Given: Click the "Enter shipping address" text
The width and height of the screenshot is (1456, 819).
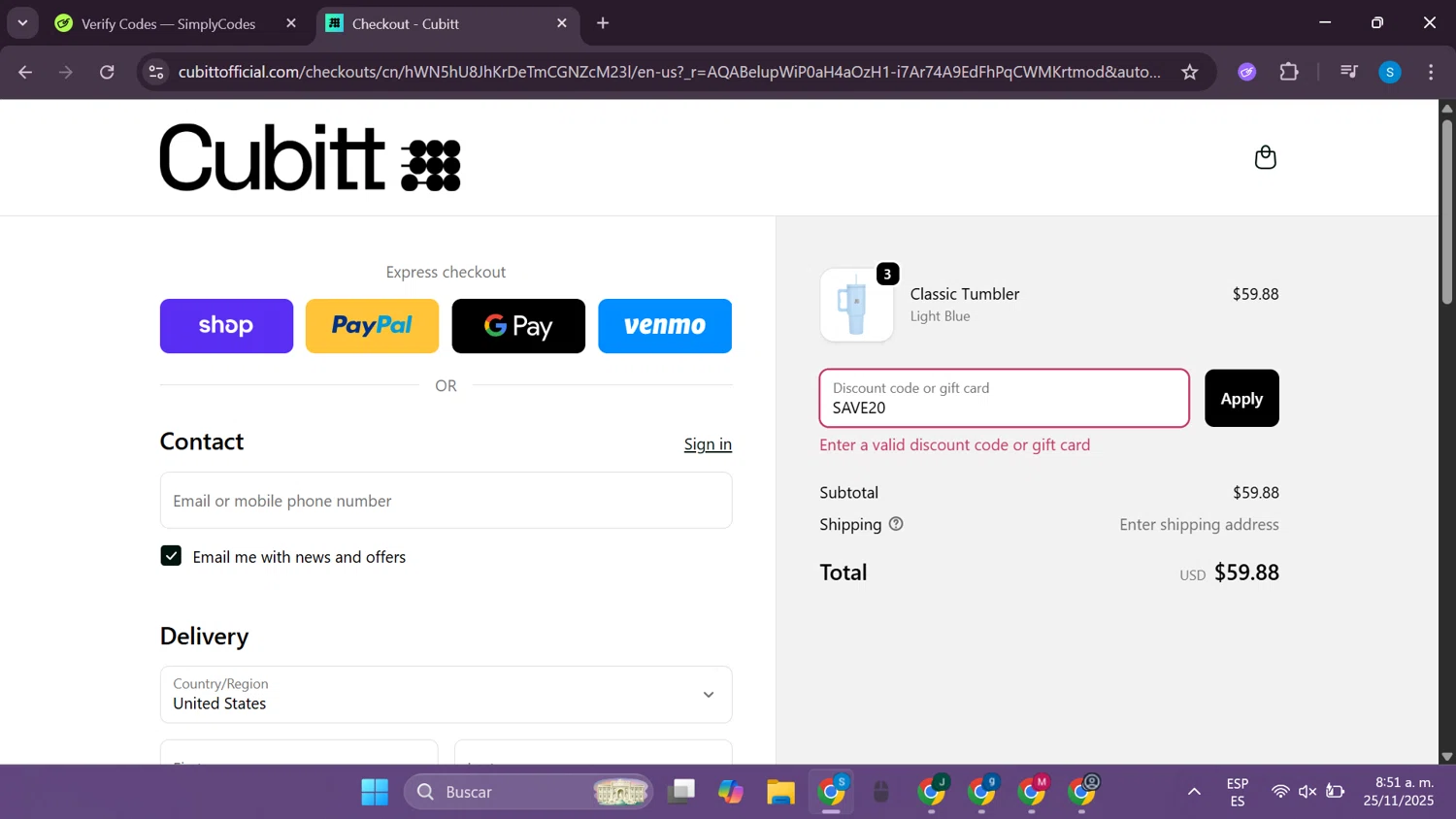Looking at the screenshot, I should [x=1199, y=524].
